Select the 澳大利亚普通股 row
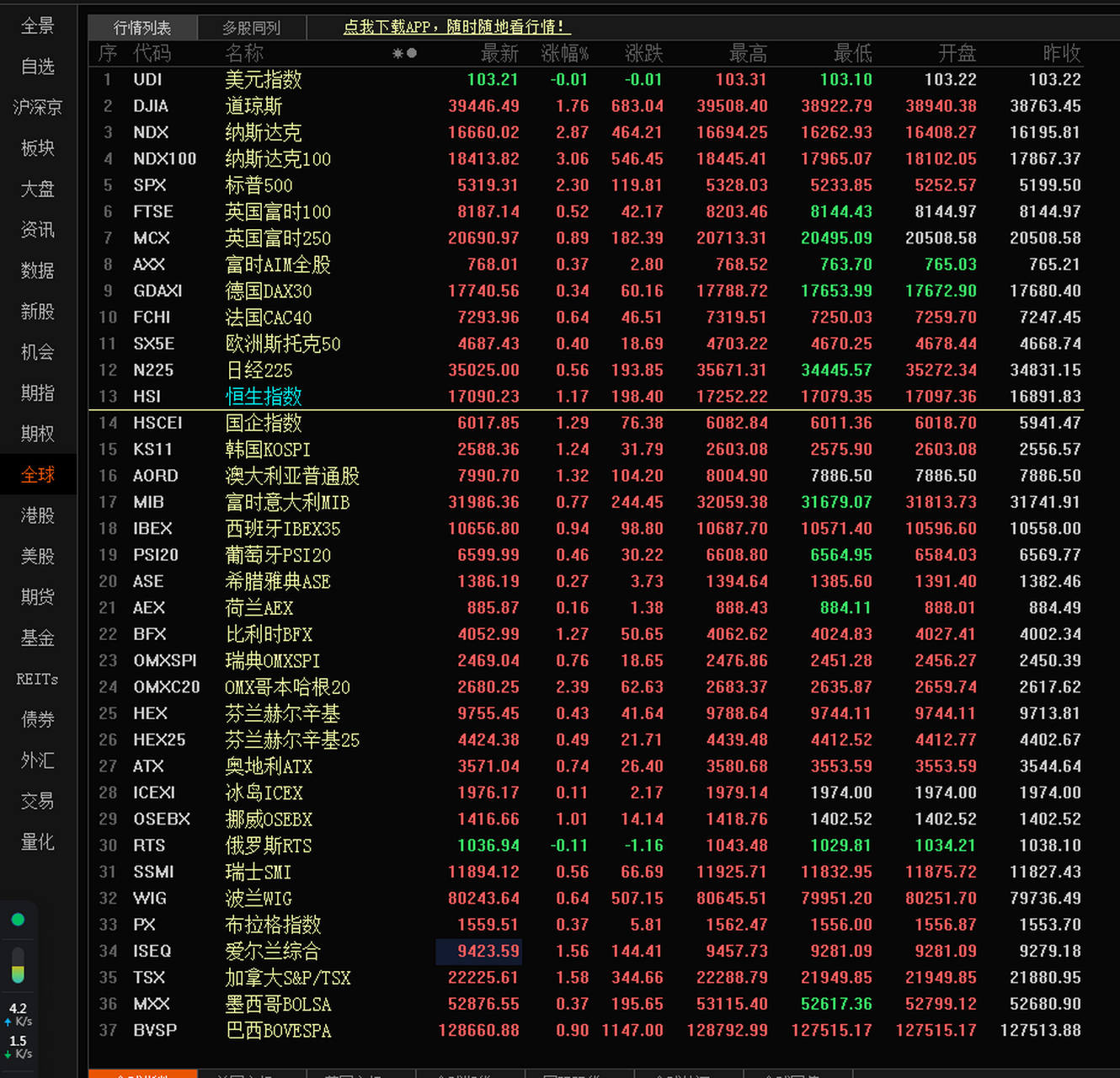1120x1078 pixels. [x=586, y=476]
